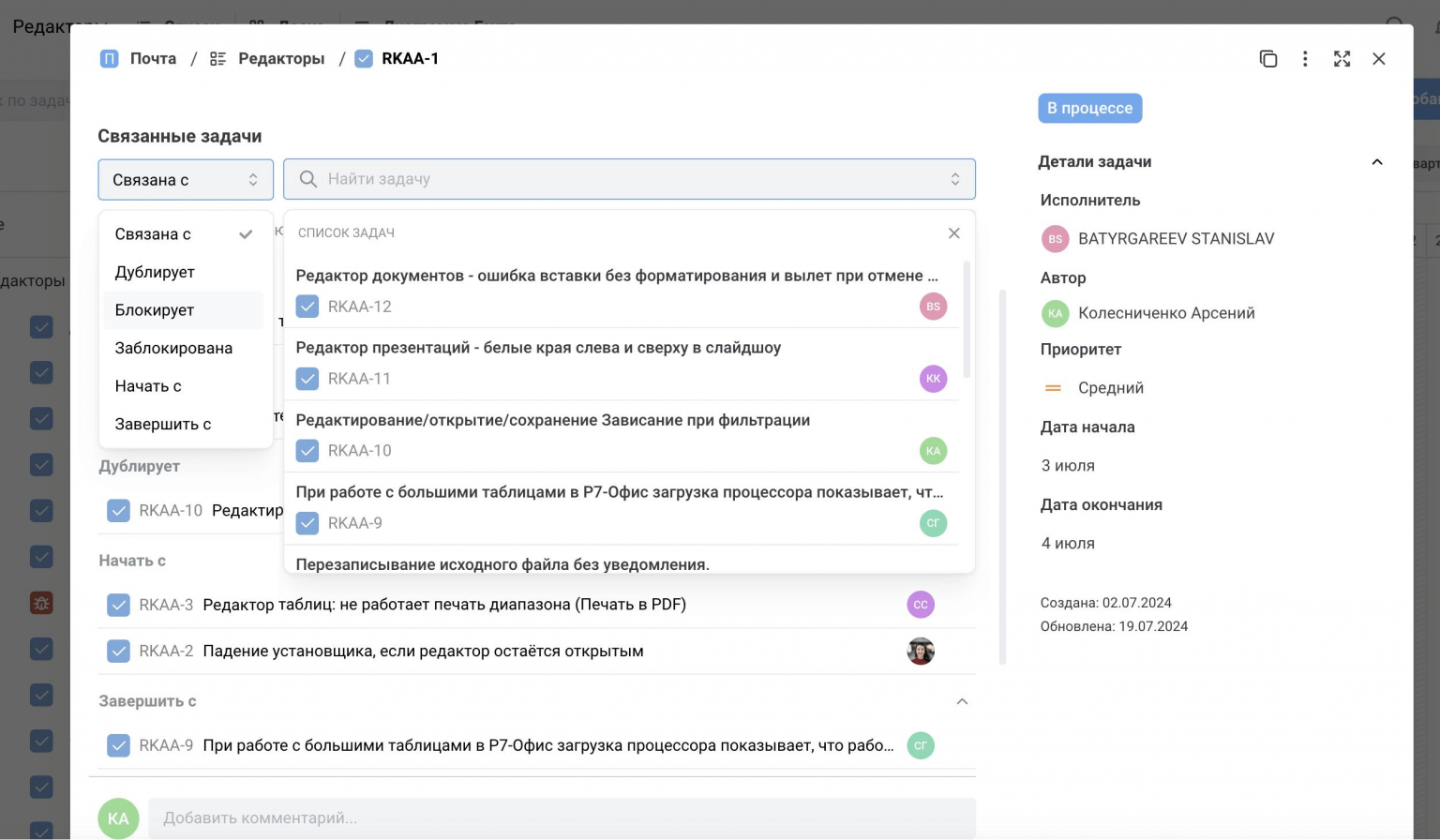The width and height of the screenshot is (1440, 840).
Task: Click the photo avatar on RKAA-2 row
Action: (920, 652)
